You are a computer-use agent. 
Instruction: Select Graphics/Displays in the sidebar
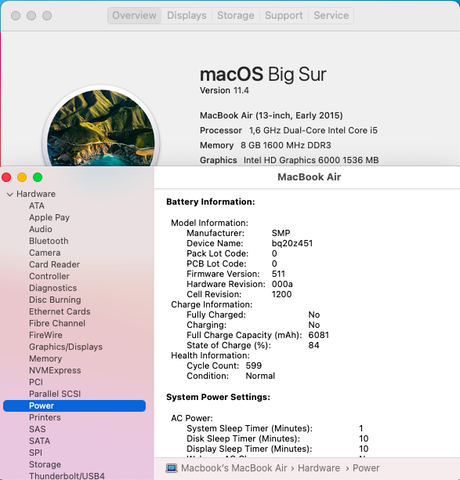point(66,347)
